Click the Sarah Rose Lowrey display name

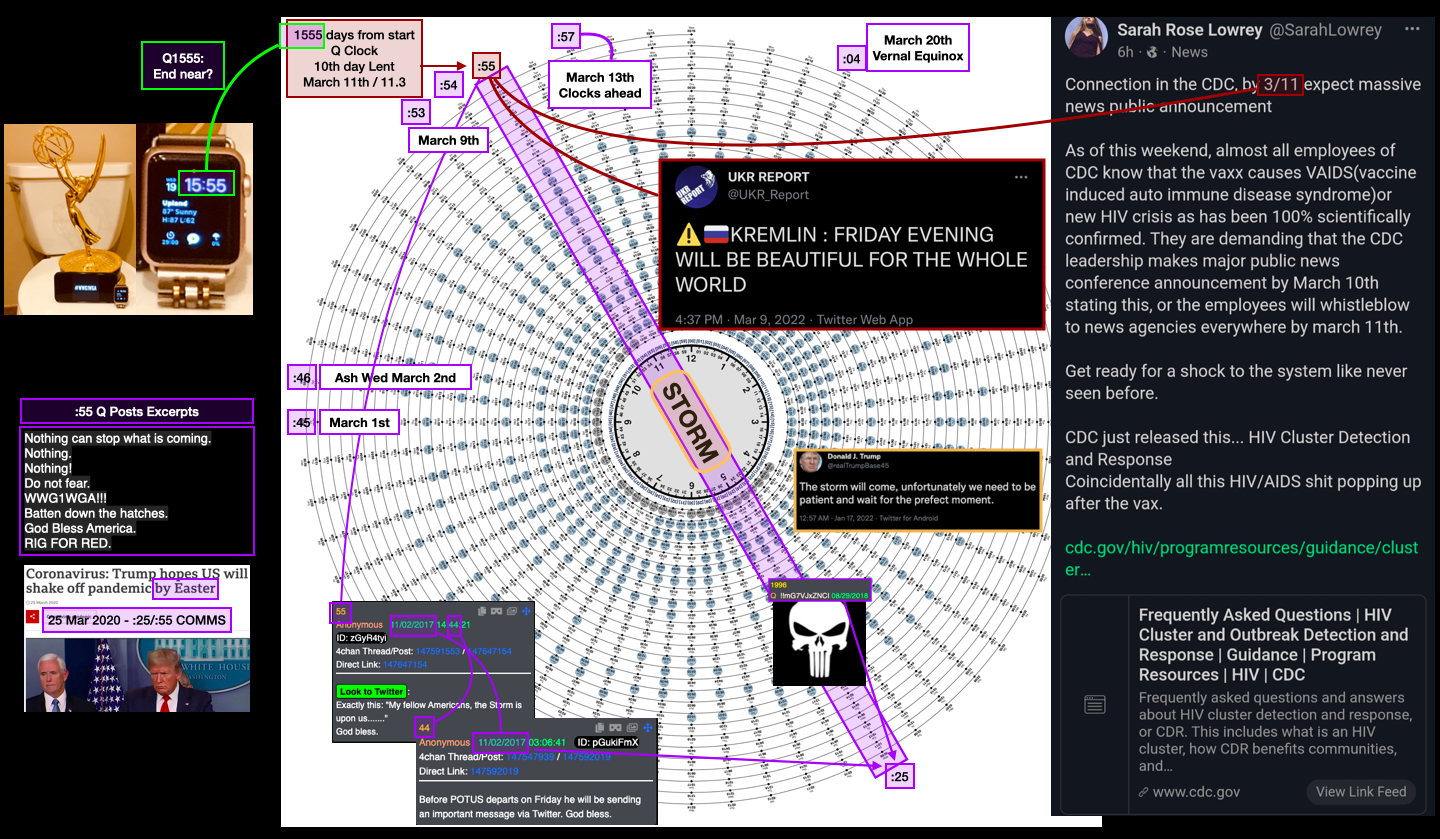(x=1190, y=30)
